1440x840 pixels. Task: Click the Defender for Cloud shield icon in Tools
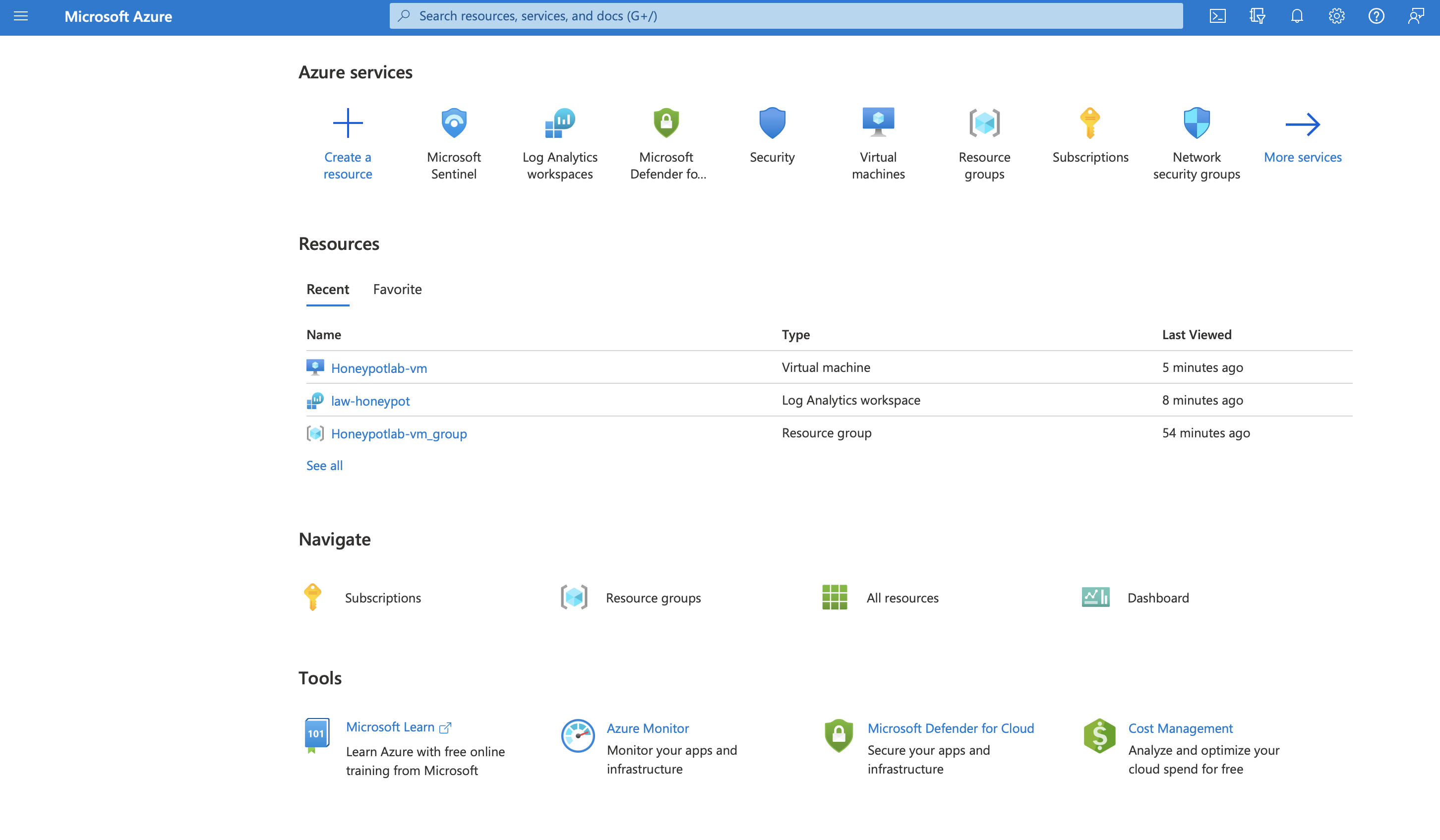[839, 735]
